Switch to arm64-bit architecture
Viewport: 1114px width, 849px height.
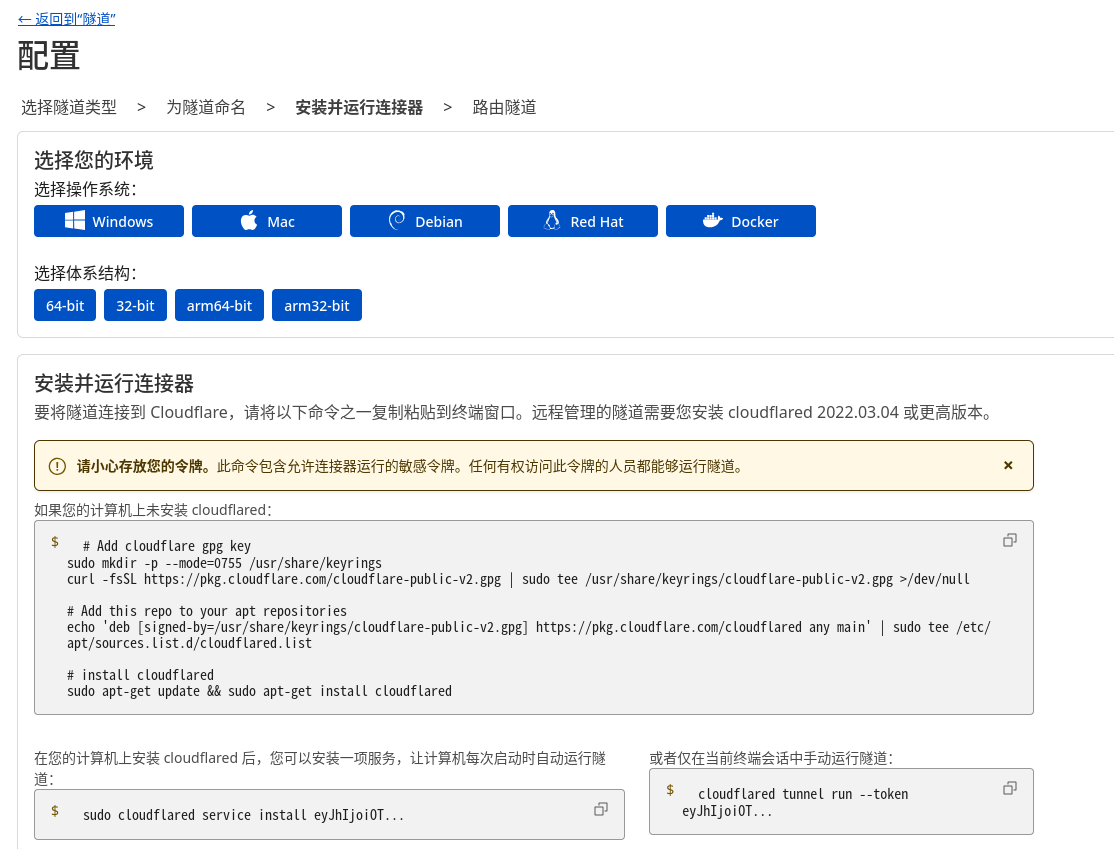coord(219,305)
